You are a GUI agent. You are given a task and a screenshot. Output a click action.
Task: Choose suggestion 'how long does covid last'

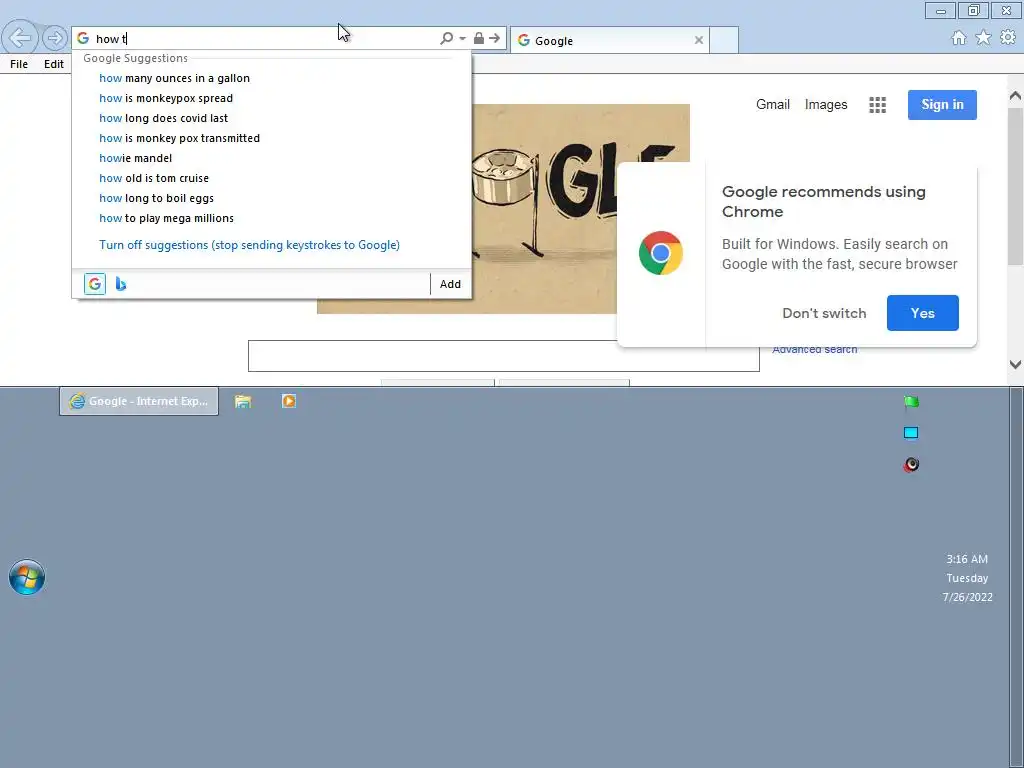271,118
